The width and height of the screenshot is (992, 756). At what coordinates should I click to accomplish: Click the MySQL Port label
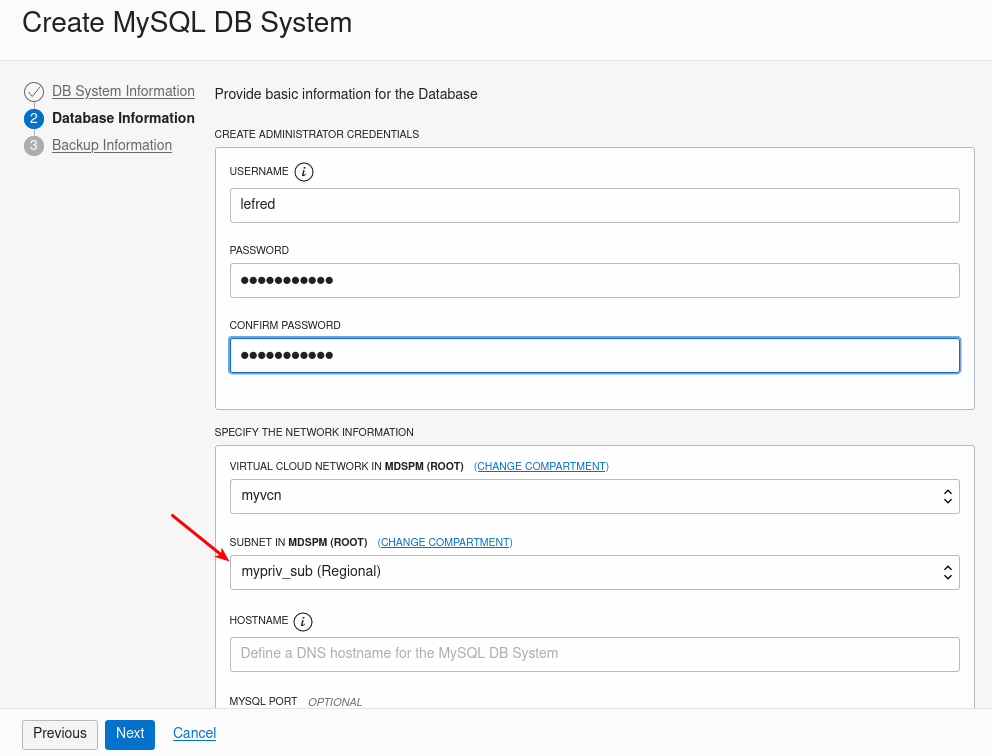coord(263,701)
